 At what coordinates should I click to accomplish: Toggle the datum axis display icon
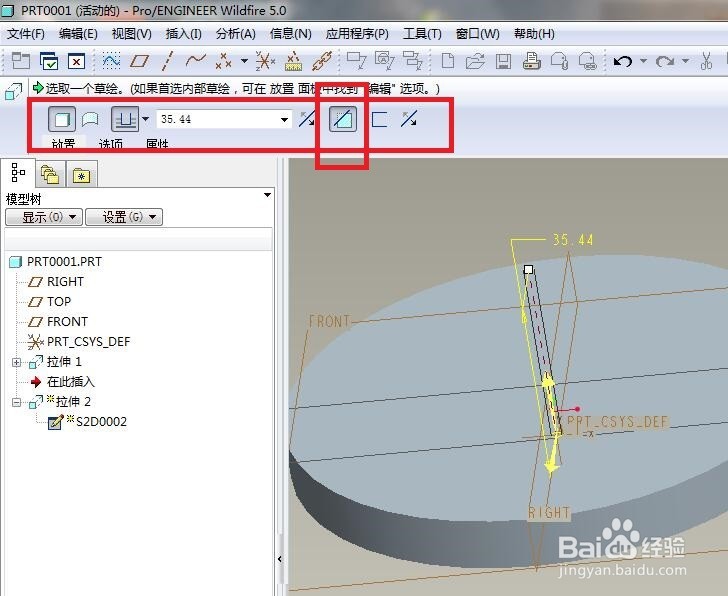168,61
